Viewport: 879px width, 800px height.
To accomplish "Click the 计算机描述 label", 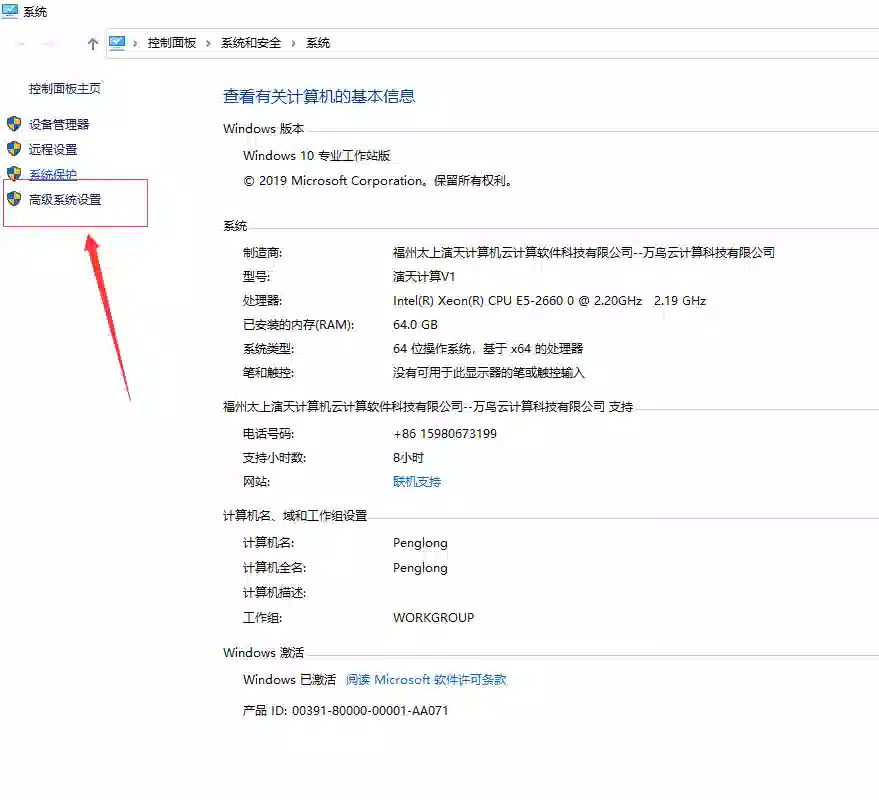I will 275,593.
